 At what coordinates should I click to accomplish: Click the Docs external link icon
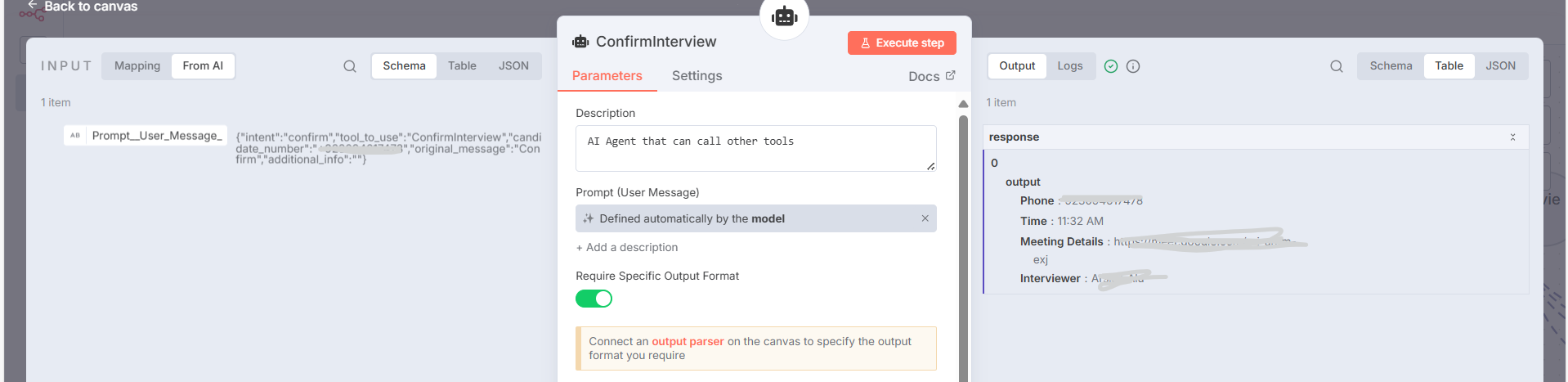[x=951, y=75]
